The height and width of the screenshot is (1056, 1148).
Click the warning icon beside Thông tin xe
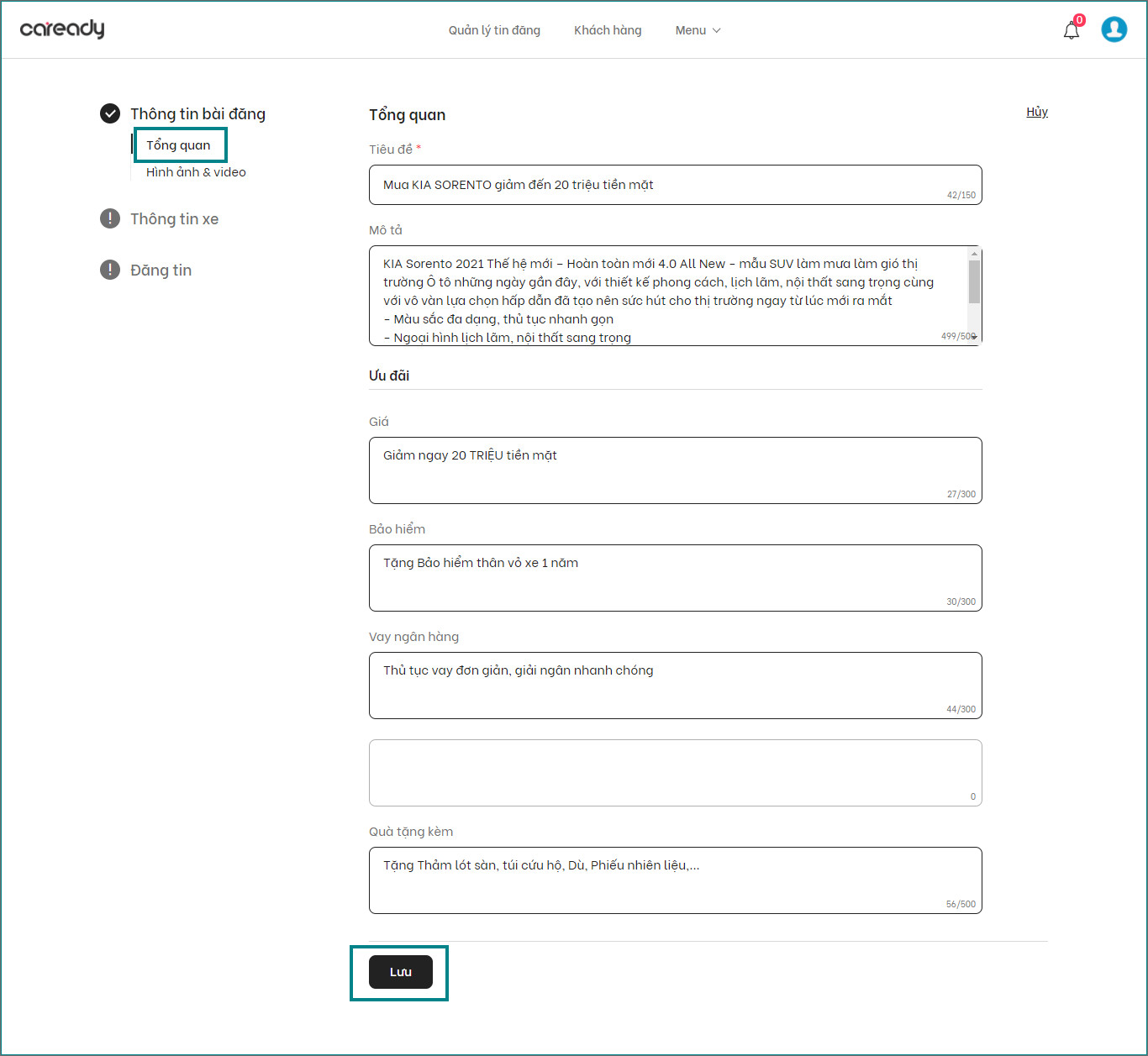tap(110, 218)
